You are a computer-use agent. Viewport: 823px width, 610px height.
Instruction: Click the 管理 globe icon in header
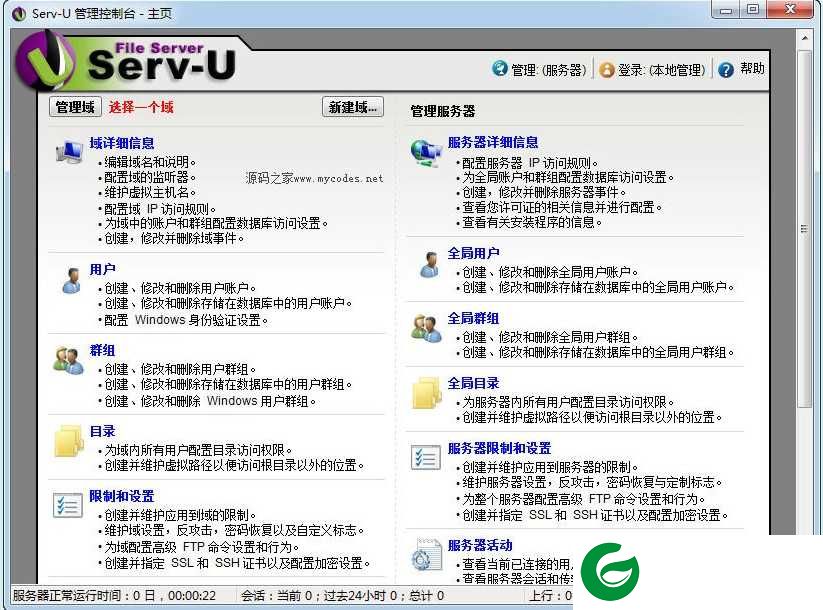click(500, 68)
